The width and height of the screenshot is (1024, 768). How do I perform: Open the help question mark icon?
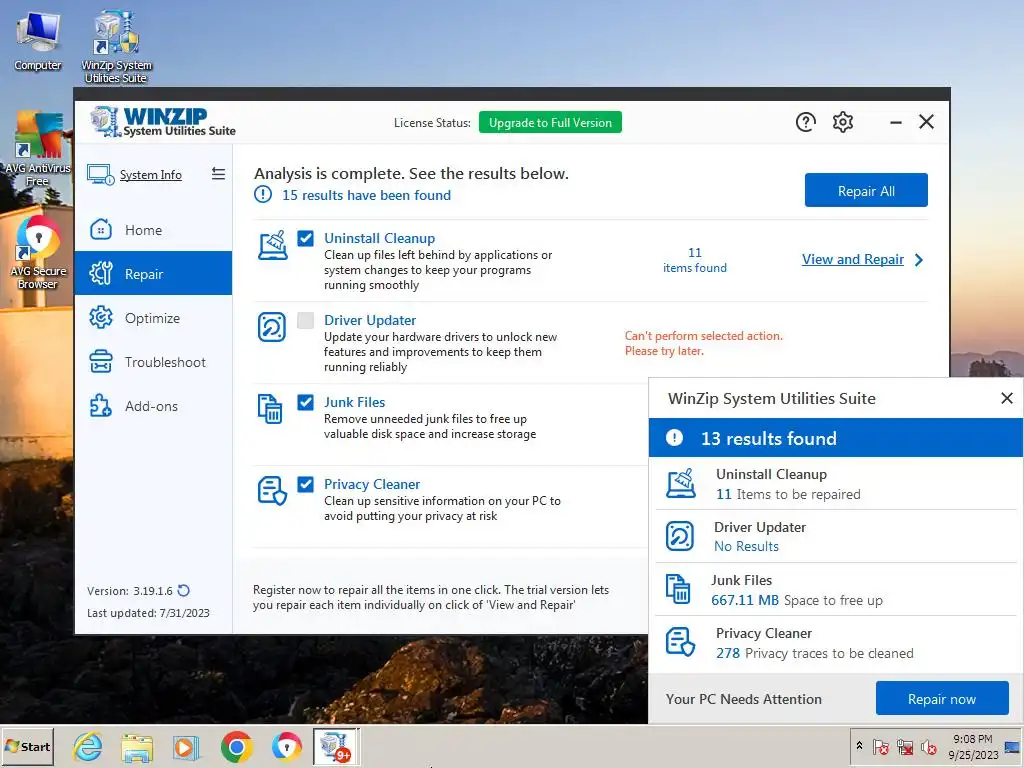(805, 122)
